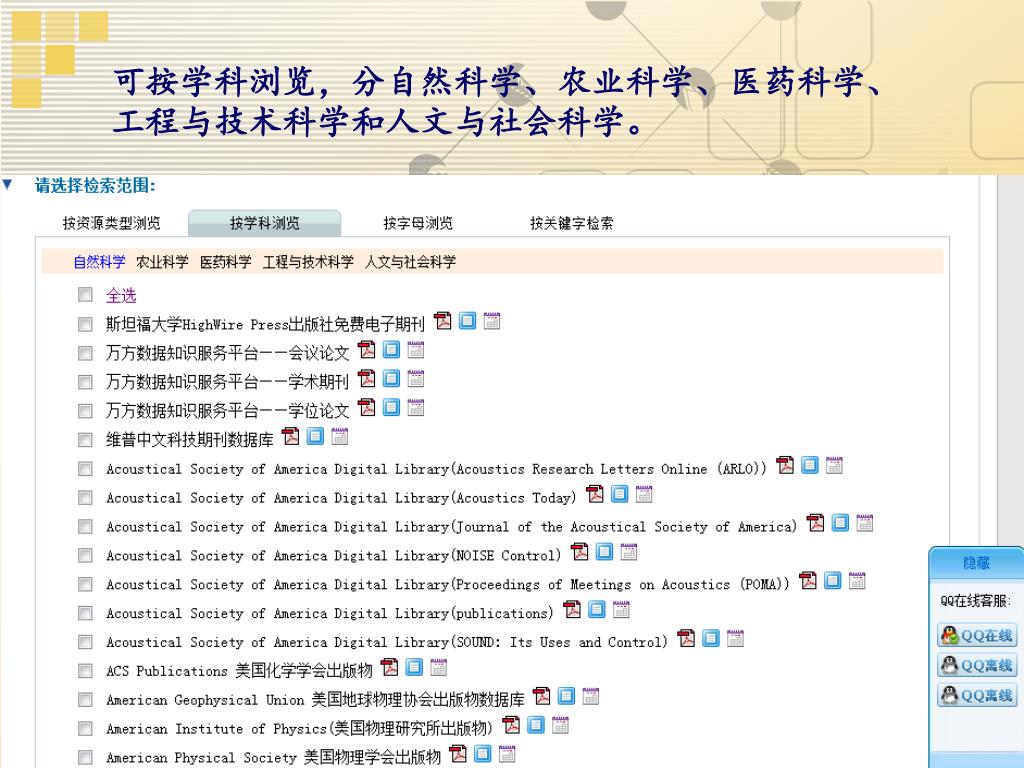Click American Institute of Physics row text

pyautogui.click(x=300, y=728)
